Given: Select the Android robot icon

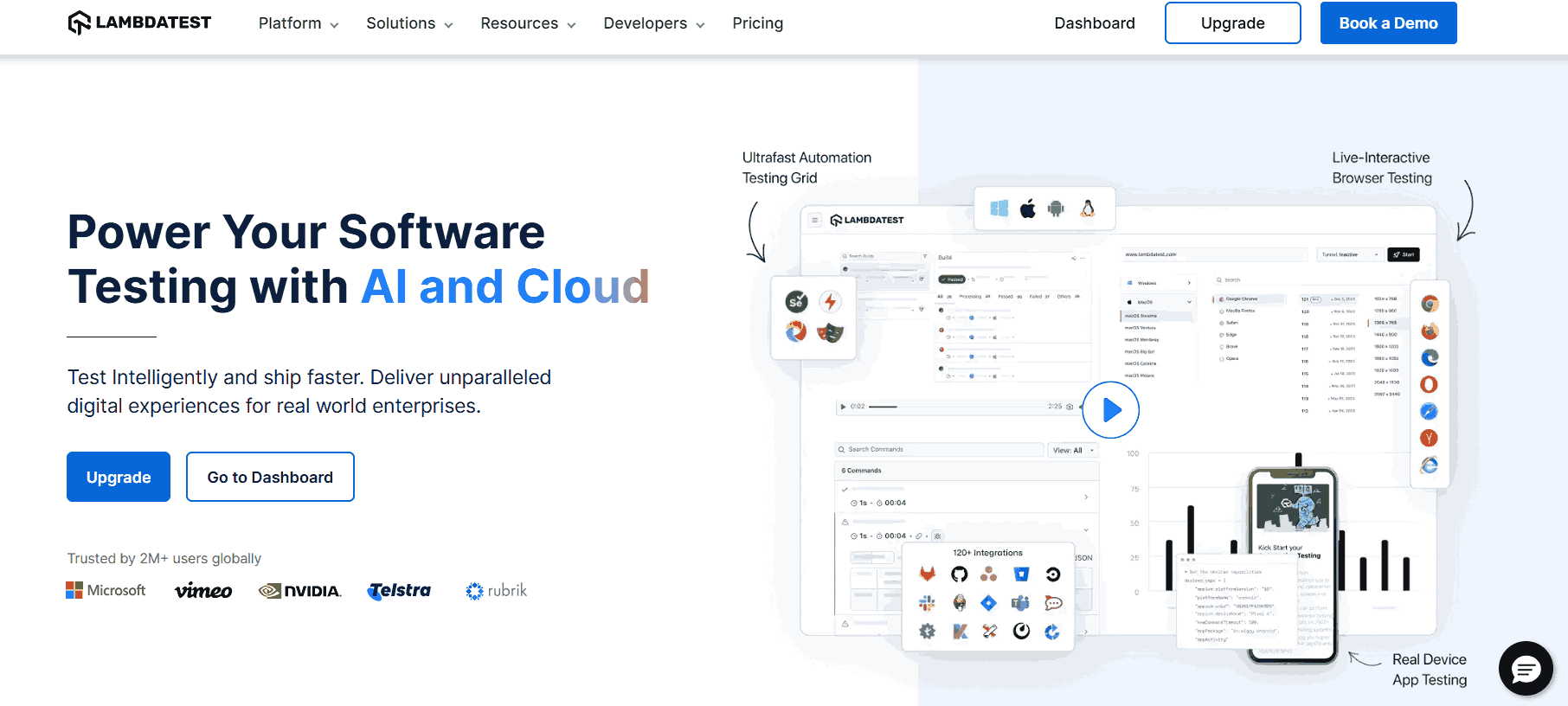Looking at the screenshot, I should click(1056, 209).
